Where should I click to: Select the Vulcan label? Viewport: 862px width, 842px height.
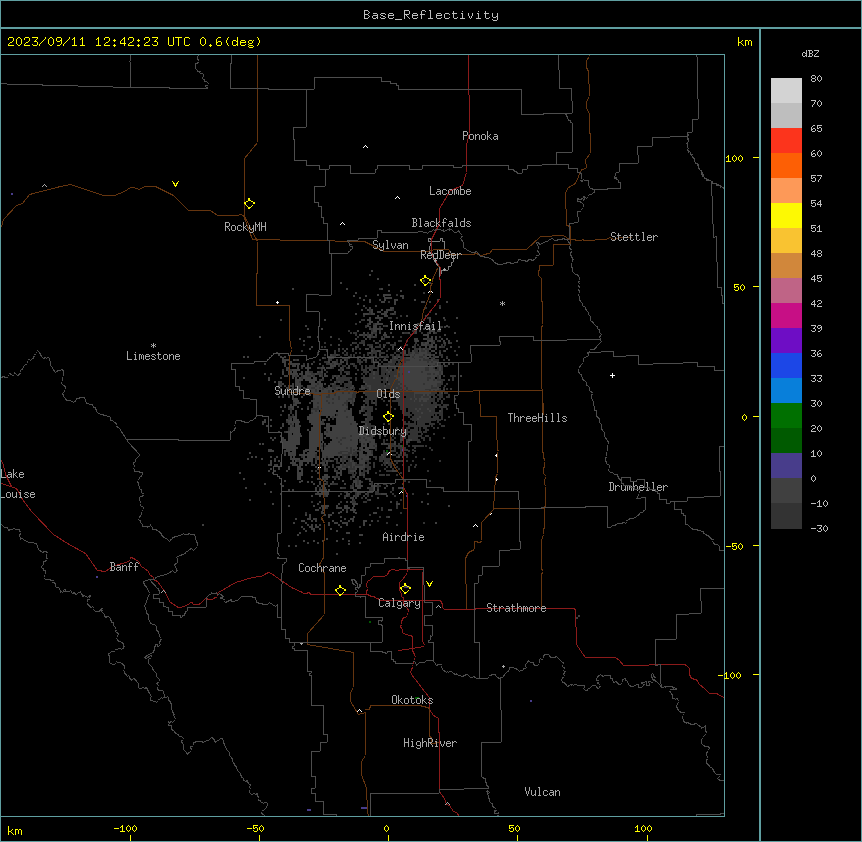tap(543, 791)
